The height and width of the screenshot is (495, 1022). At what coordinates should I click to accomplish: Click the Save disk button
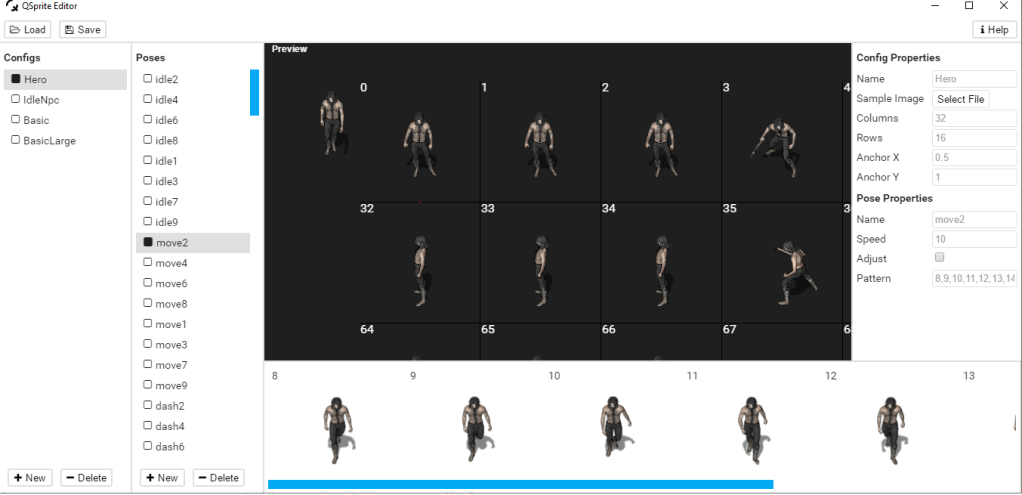[x=82, y=30]
